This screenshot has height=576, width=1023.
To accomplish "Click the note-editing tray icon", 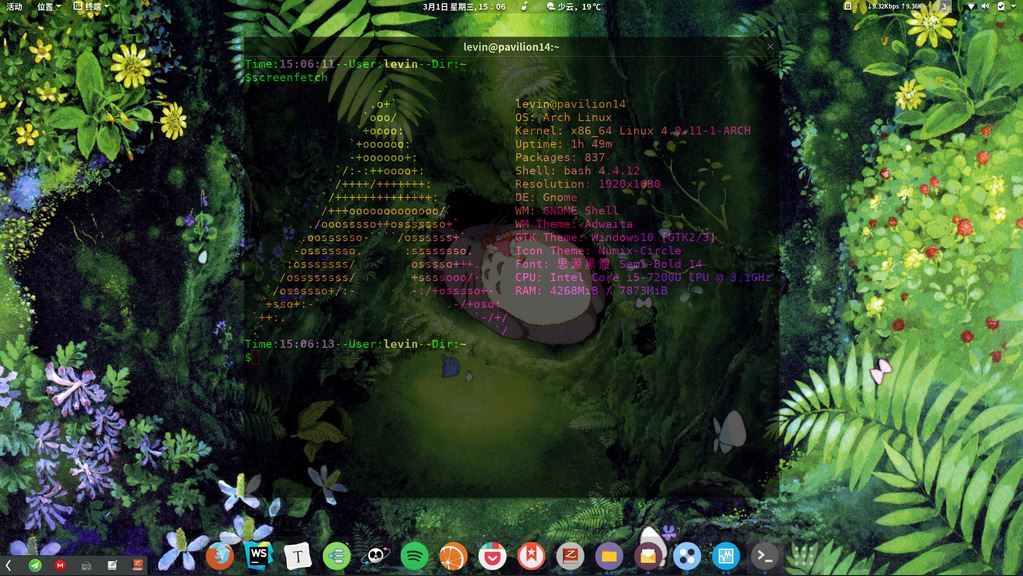I will [112, 565].
